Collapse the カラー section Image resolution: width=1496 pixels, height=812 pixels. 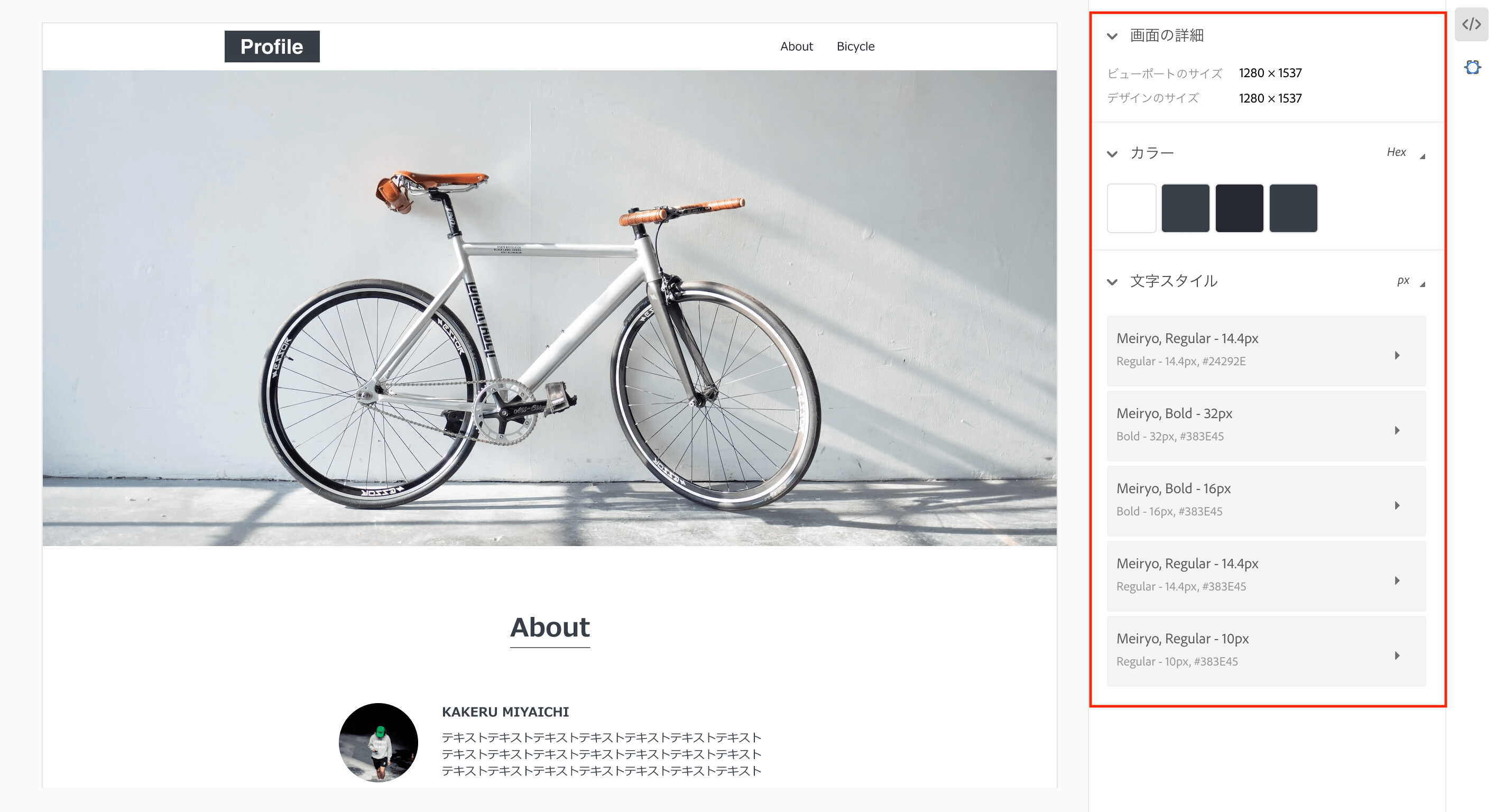coord(1112,154)
